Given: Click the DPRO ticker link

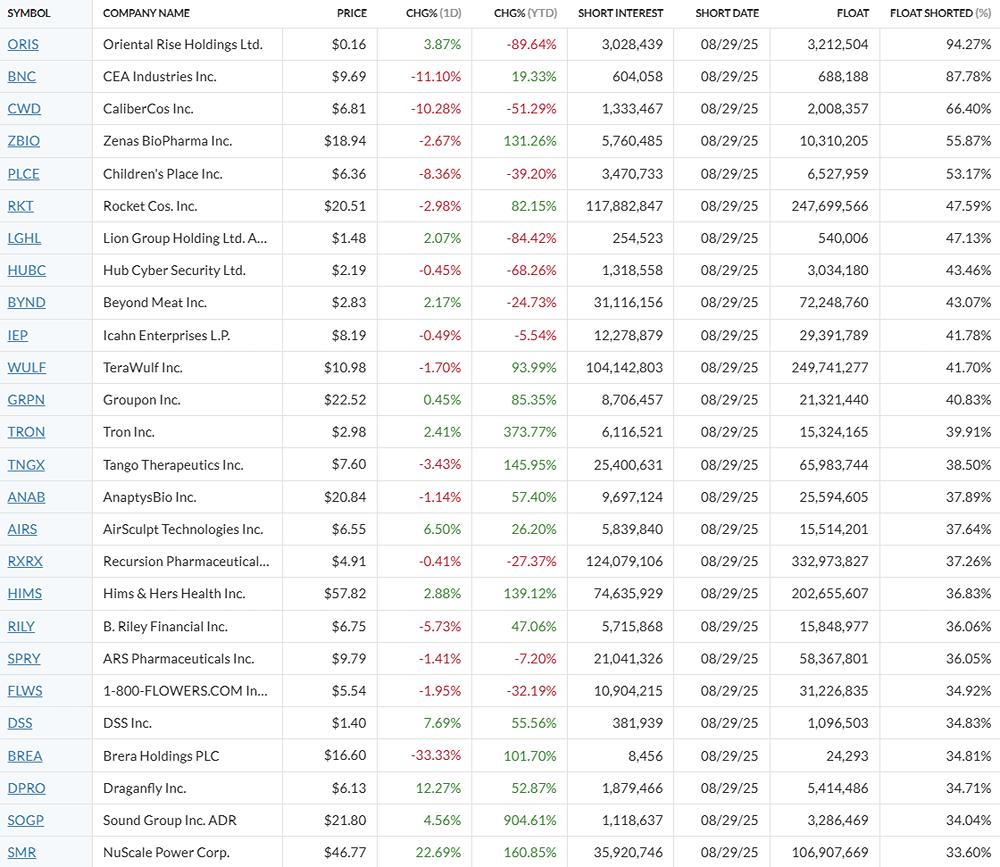Looking at the screenshot, I should pyautogui.click(x=26, y=788).
